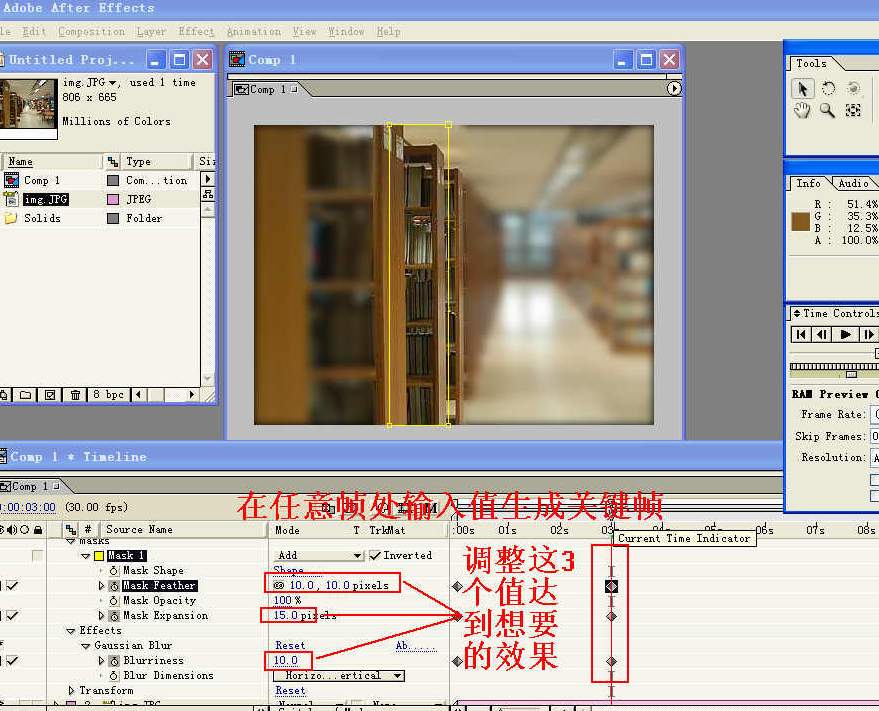879x711 pixels.
Task: Click the yellow Mask 1 color swatch
Action: (x=99, y=556)
